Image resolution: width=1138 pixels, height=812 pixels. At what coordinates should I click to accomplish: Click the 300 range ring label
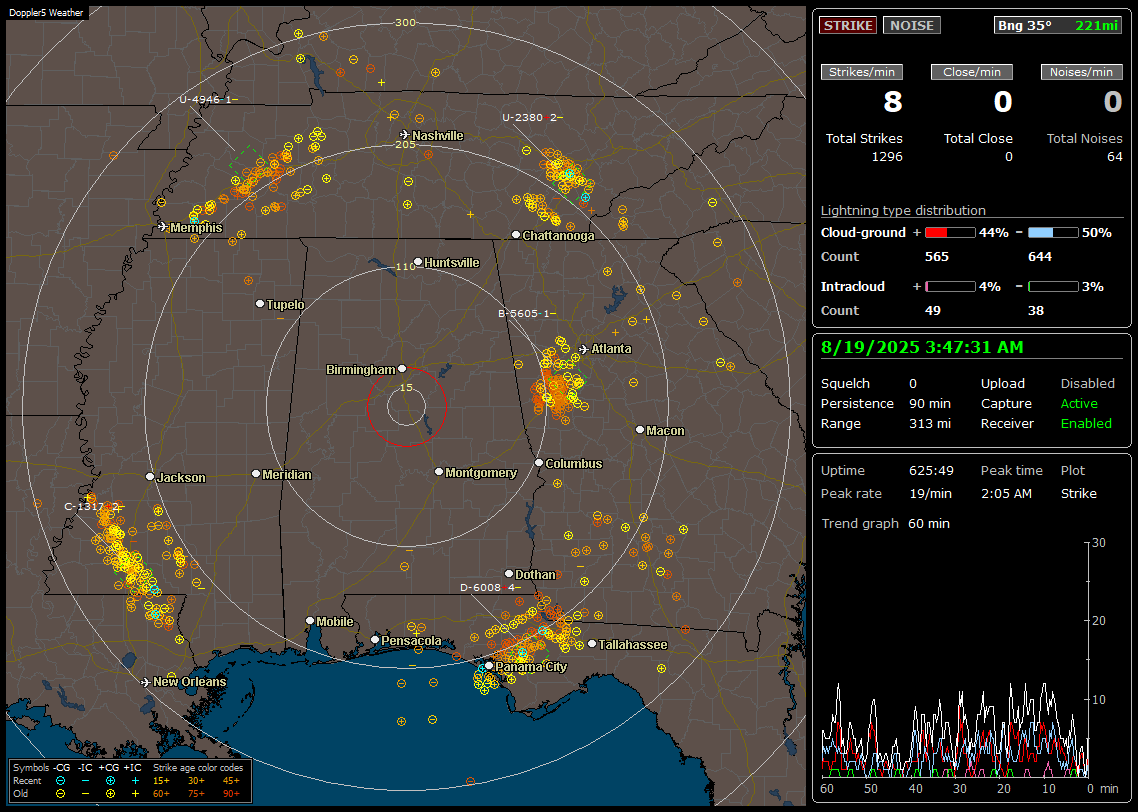point(405,22)
